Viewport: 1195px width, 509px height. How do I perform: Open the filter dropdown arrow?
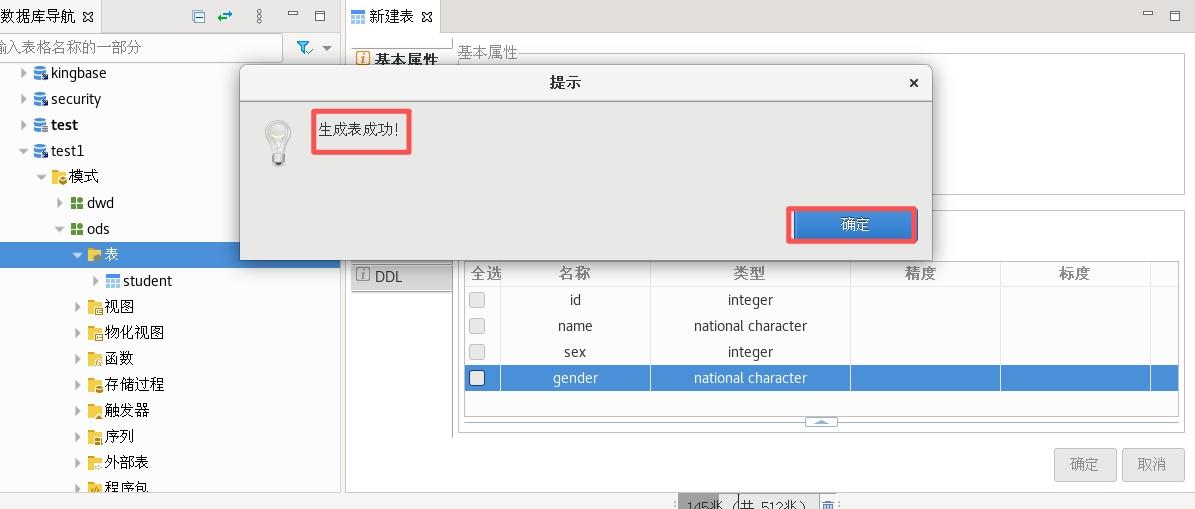(x=327, y=47)
